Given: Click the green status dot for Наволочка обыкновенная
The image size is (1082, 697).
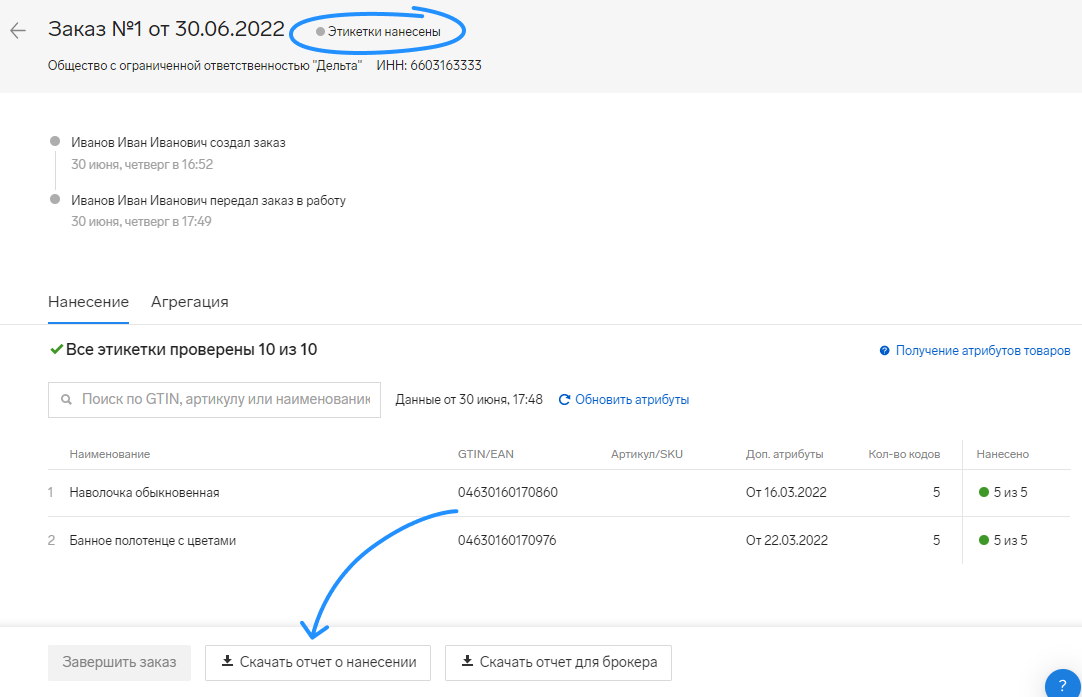Looking at the screenshot, I should click(985, 493).
